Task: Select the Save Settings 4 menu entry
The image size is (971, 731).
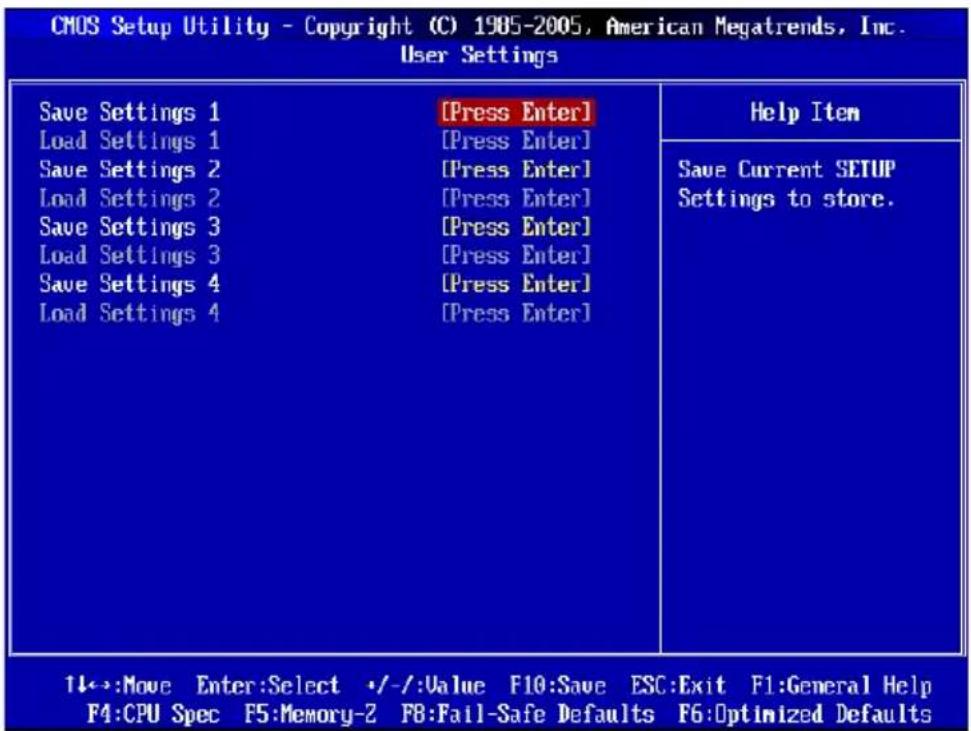Action: (x=129, y=284)
